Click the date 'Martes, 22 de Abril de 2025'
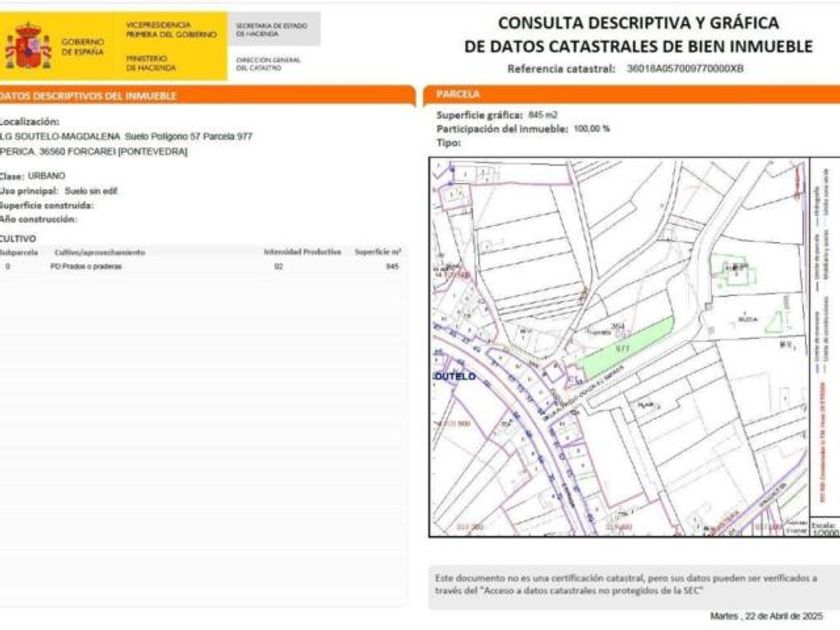Screen dimensions: 840x630 [x=766, y=616]
